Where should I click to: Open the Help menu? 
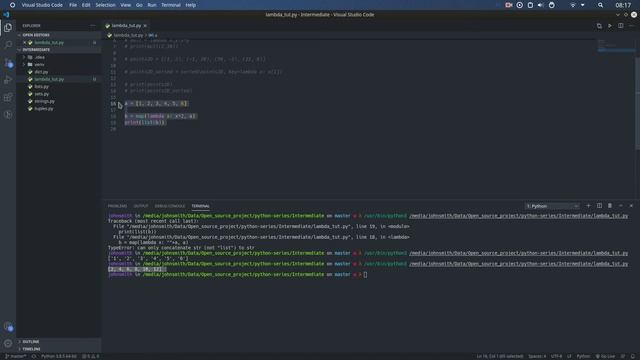tap(191, 5)
